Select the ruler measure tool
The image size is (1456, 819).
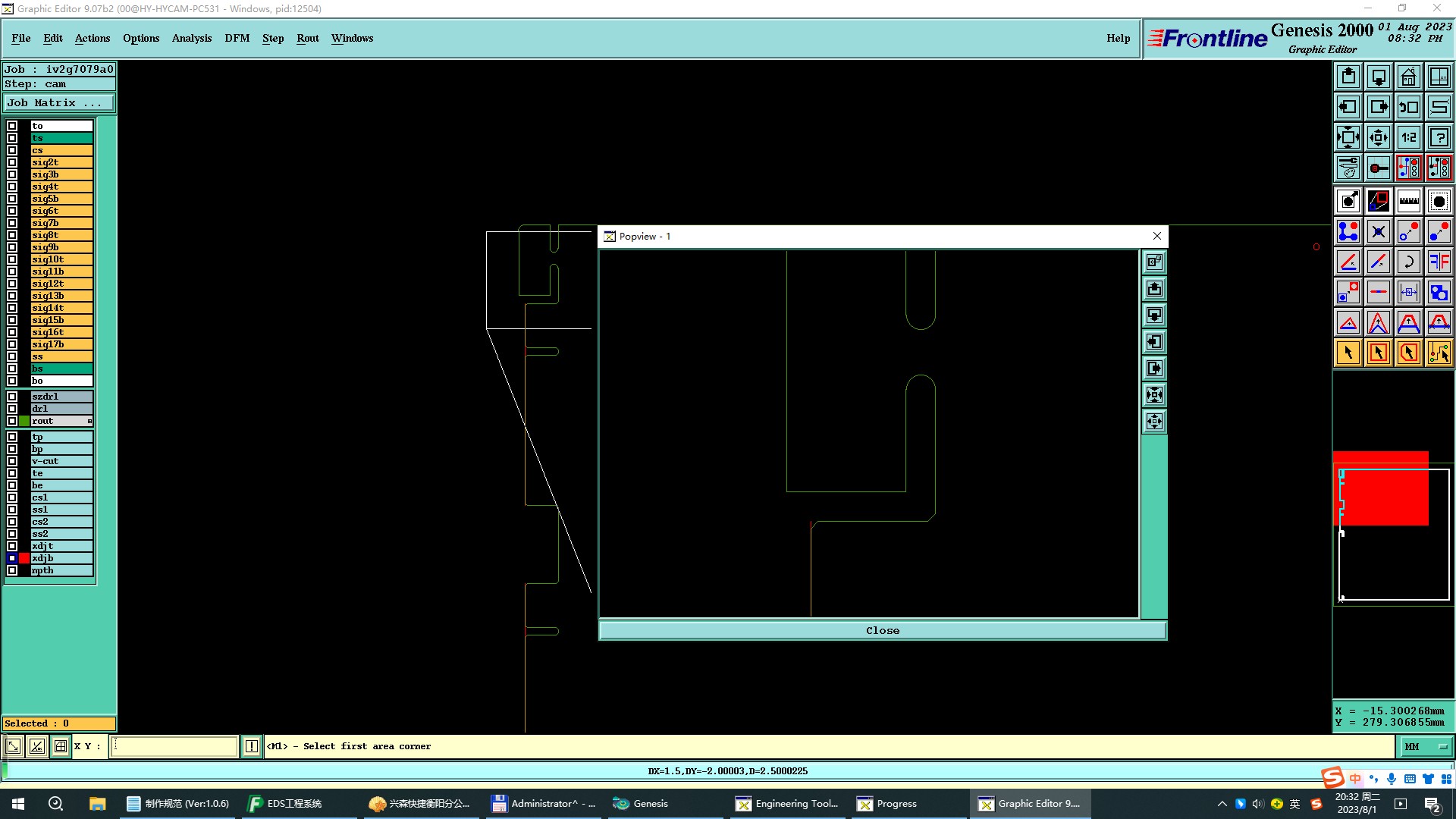coord(1408,201)
